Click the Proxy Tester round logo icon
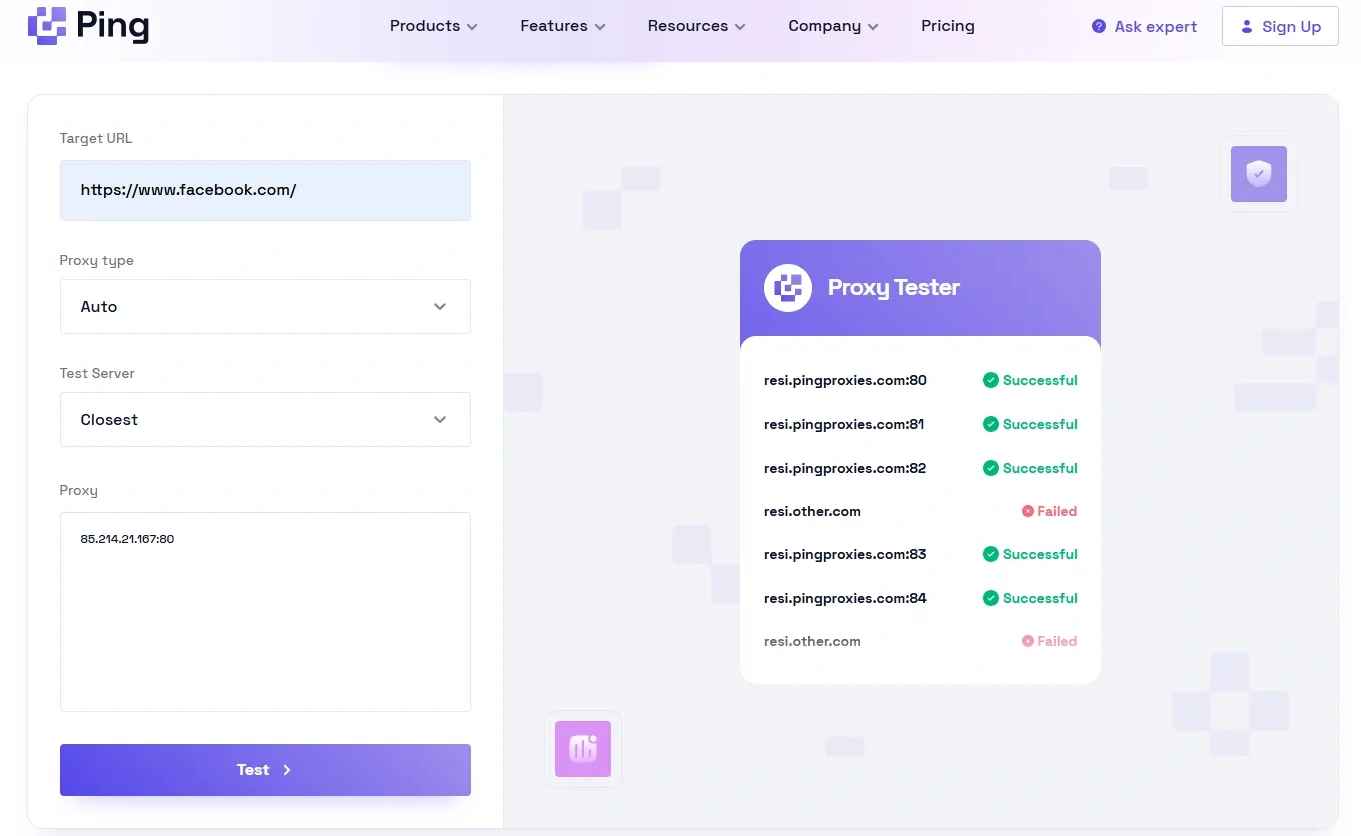1361x836 pixels. point(788,288)
